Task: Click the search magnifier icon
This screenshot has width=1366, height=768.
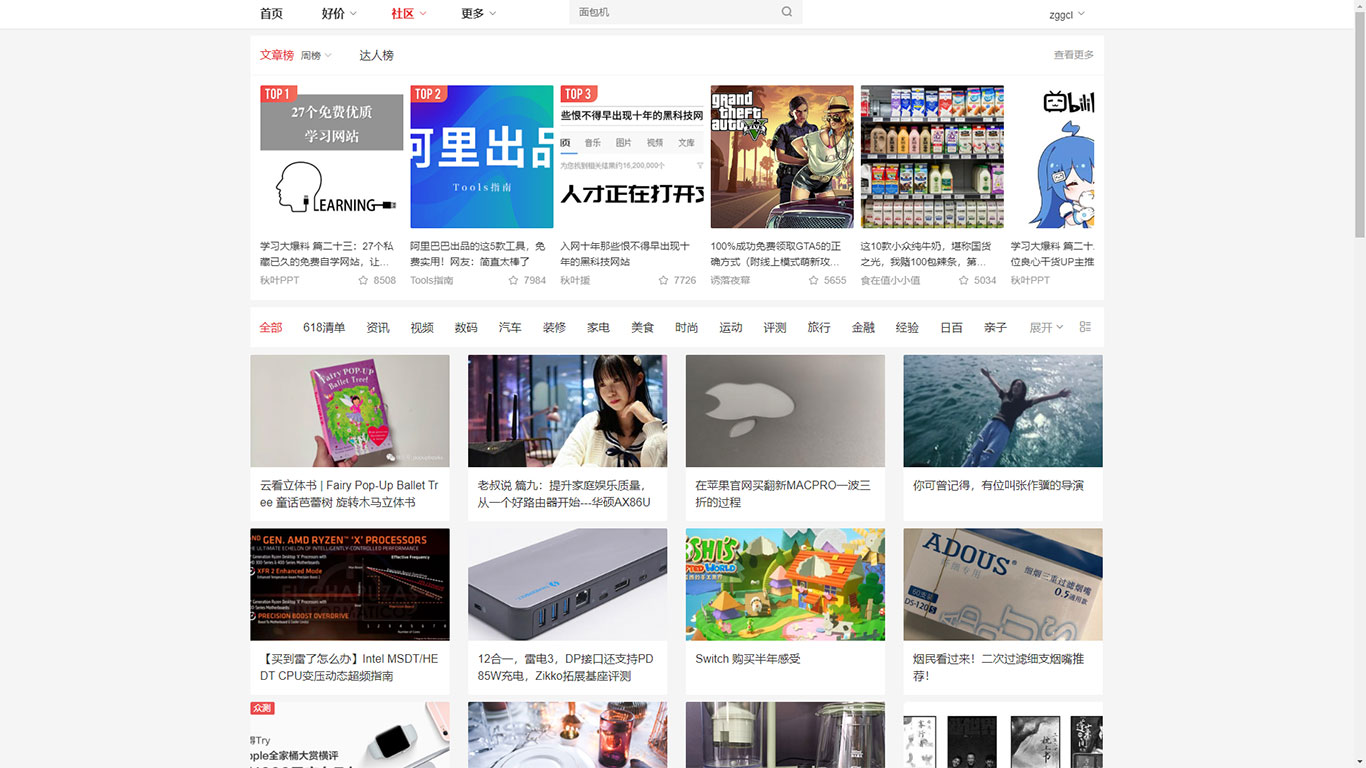Action: (x=787, y=12)
